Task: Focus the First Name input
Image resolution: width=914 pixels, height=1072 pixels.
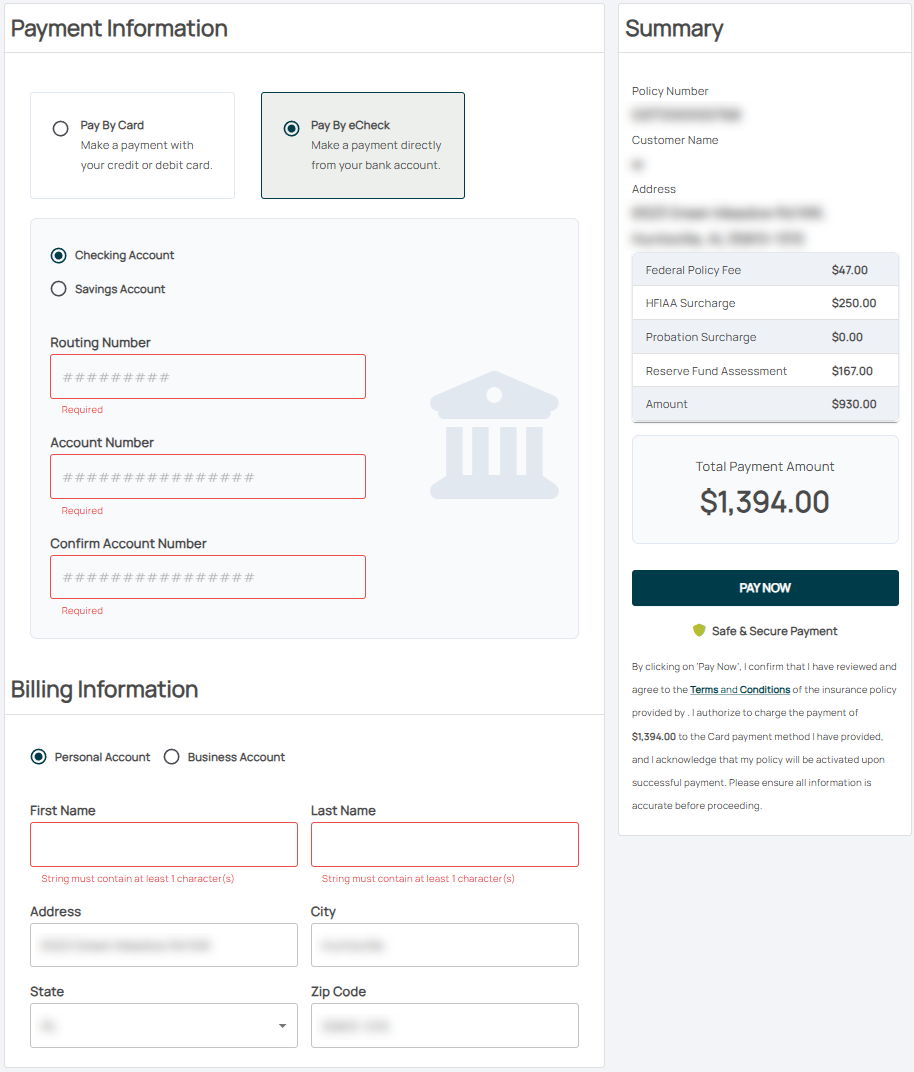Action: (x=164, y=844)
